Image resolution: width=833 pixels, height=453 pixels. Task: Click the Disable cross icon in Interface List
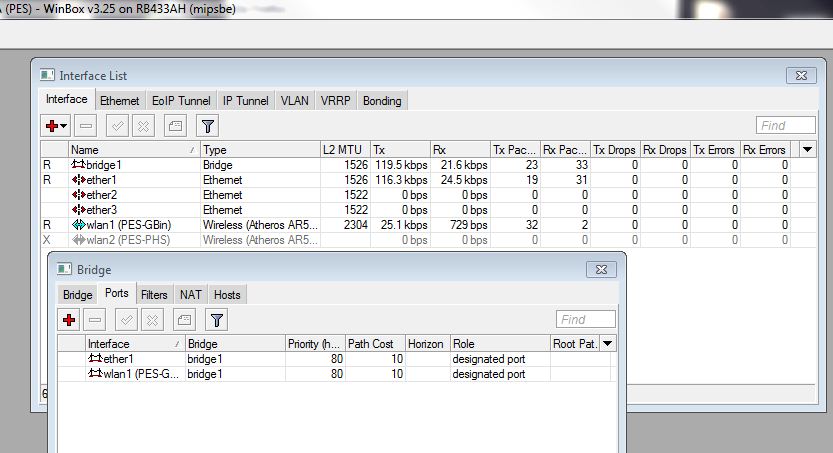click(143, 126)
